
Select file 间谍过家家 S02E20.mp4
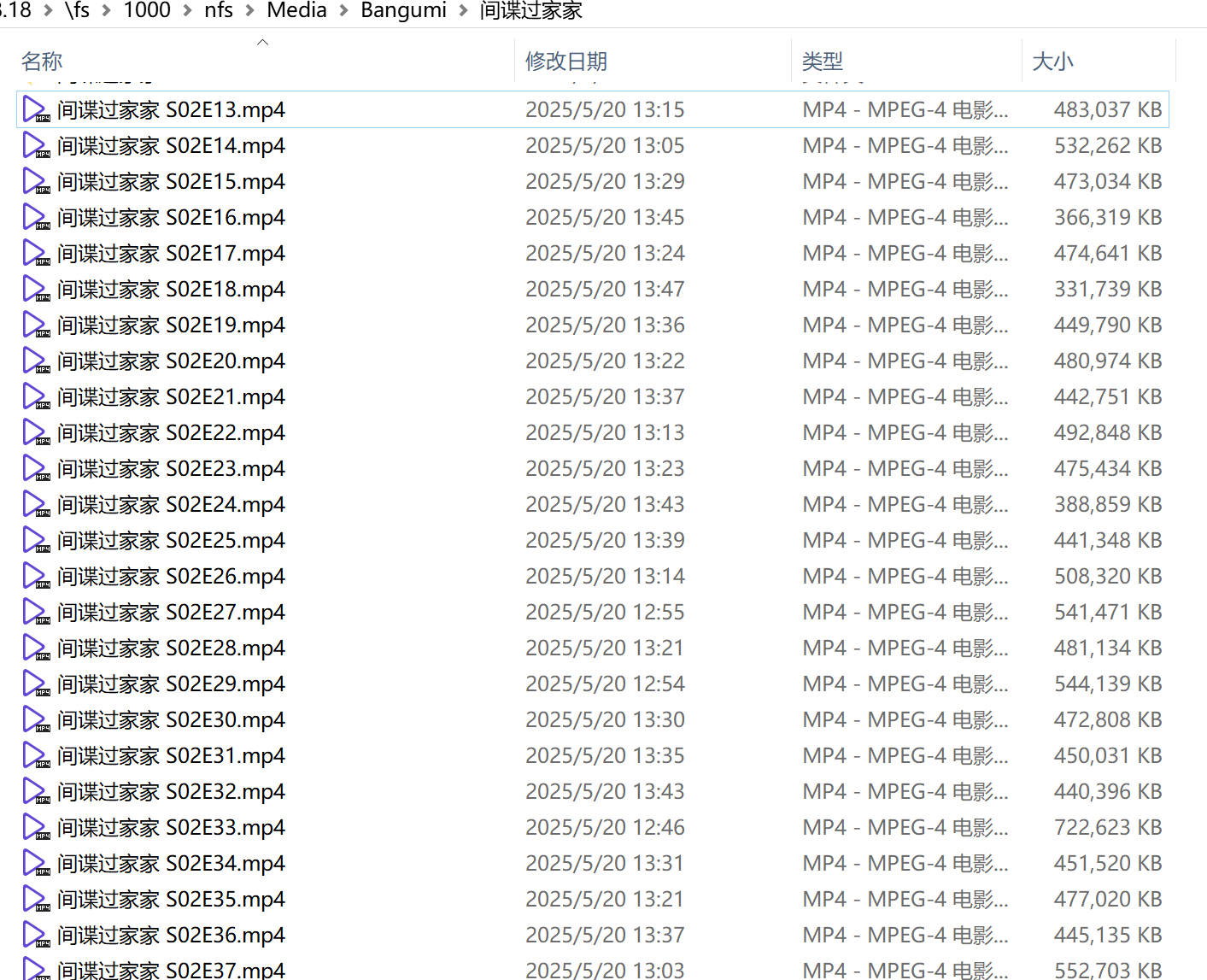[592, 361]
